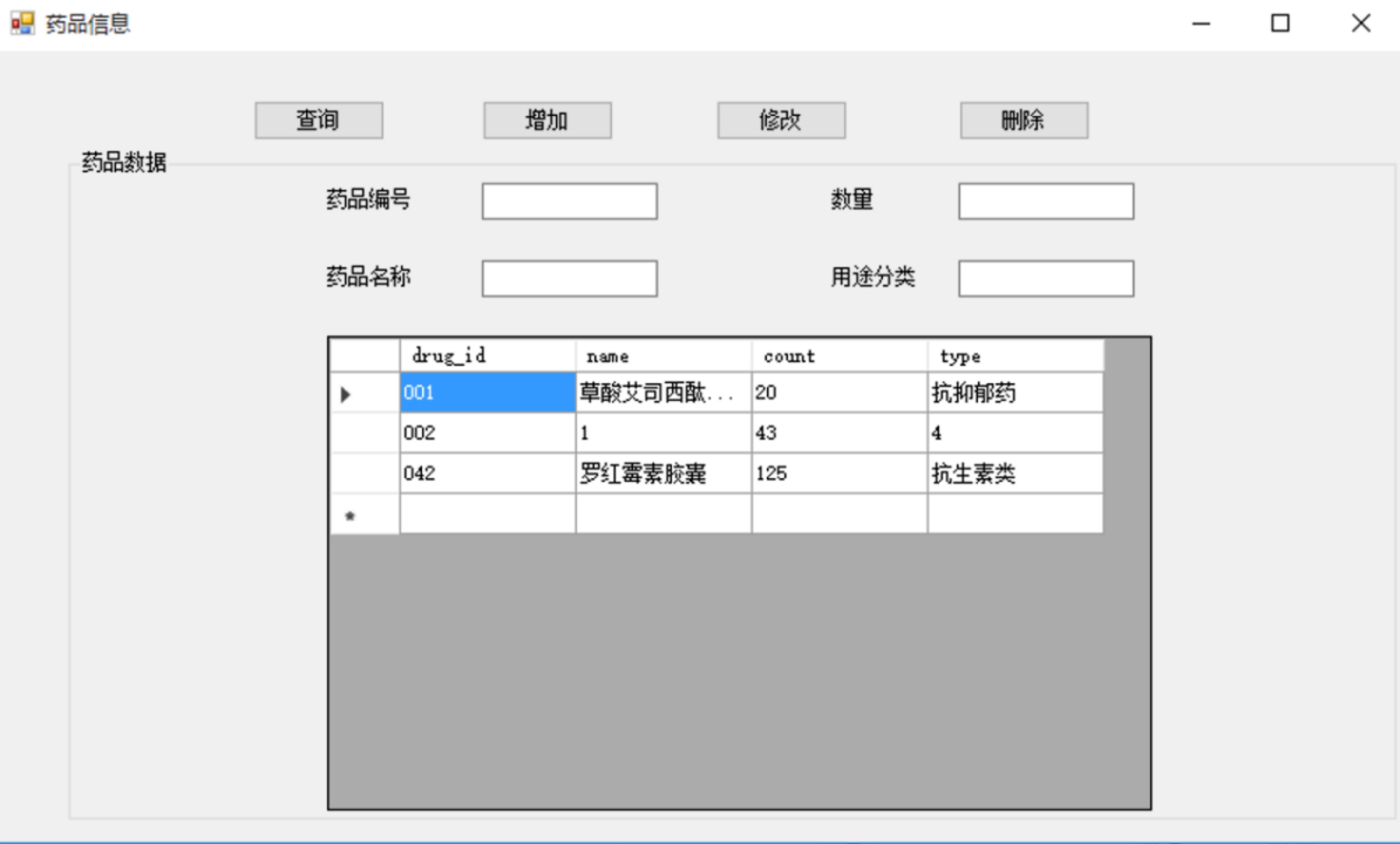Click the name column header
Image resolution: width=1400 pixels, height=844 pixels.
coord(663,356)
